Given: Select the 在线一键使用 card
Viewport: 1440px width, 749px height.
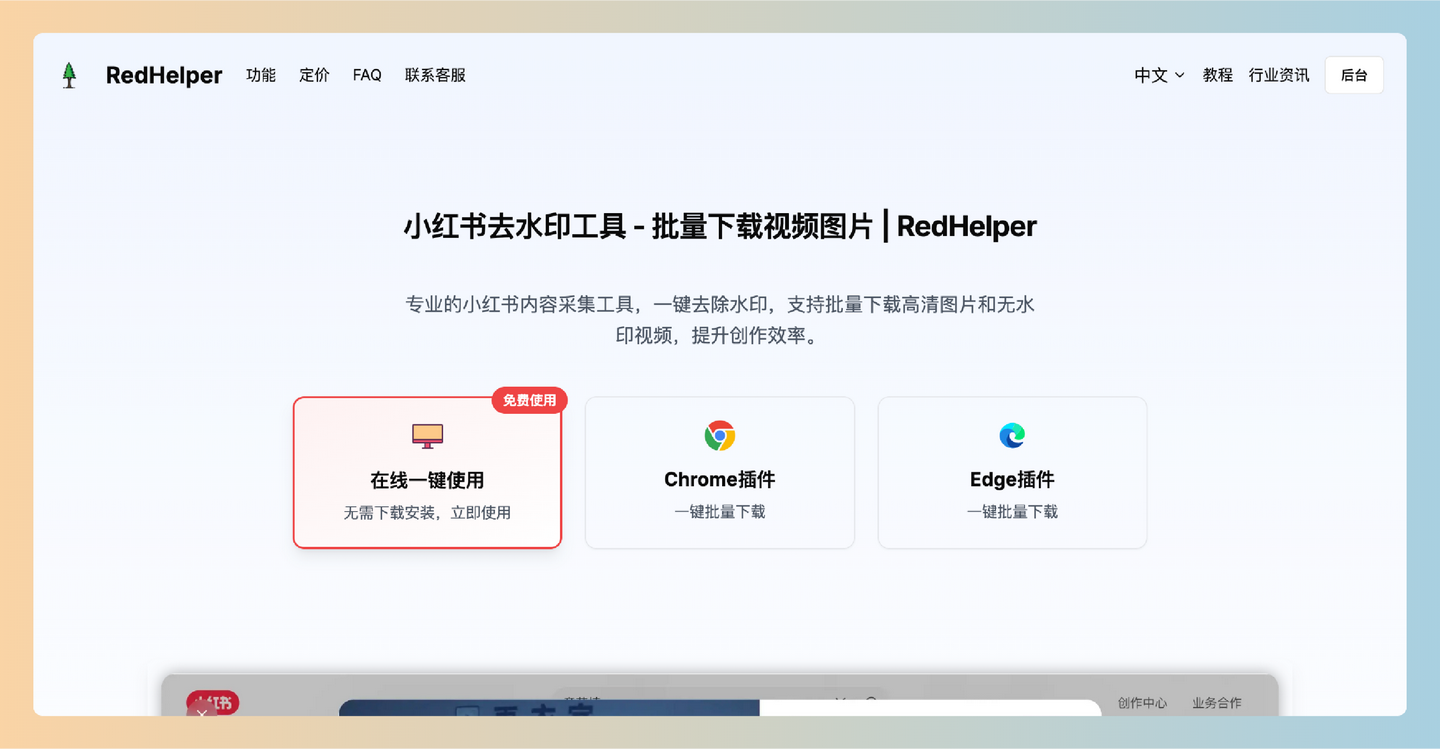Looking at the screenshot, I should (427, 472).
